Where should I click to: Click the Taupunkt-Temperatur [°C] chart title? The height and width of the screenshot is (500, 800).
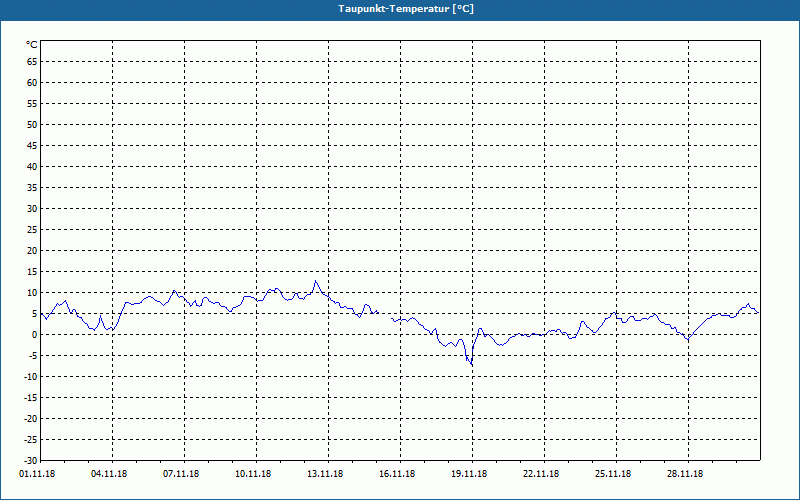(406, 9)
